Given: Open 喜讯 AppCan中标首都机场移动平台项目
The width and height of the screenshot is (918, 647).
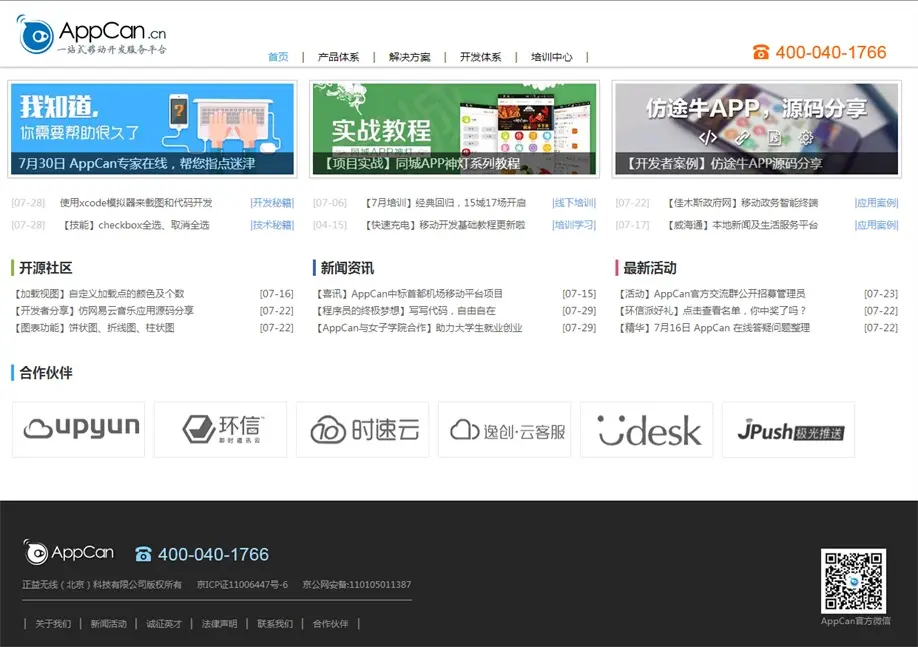Looking at the screenshot, I should pyautogui.click(x=409, y=293).
